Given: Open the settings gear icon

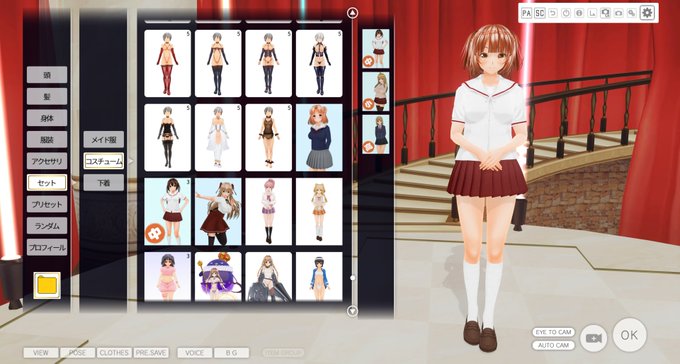Looking at the screenshot, I should tap(647, 13).
